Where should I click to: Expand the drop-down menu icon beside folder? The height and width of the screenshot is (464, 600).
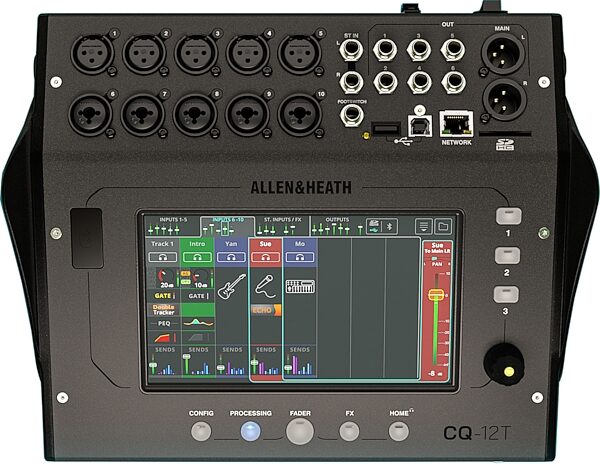tap(424, 226)
